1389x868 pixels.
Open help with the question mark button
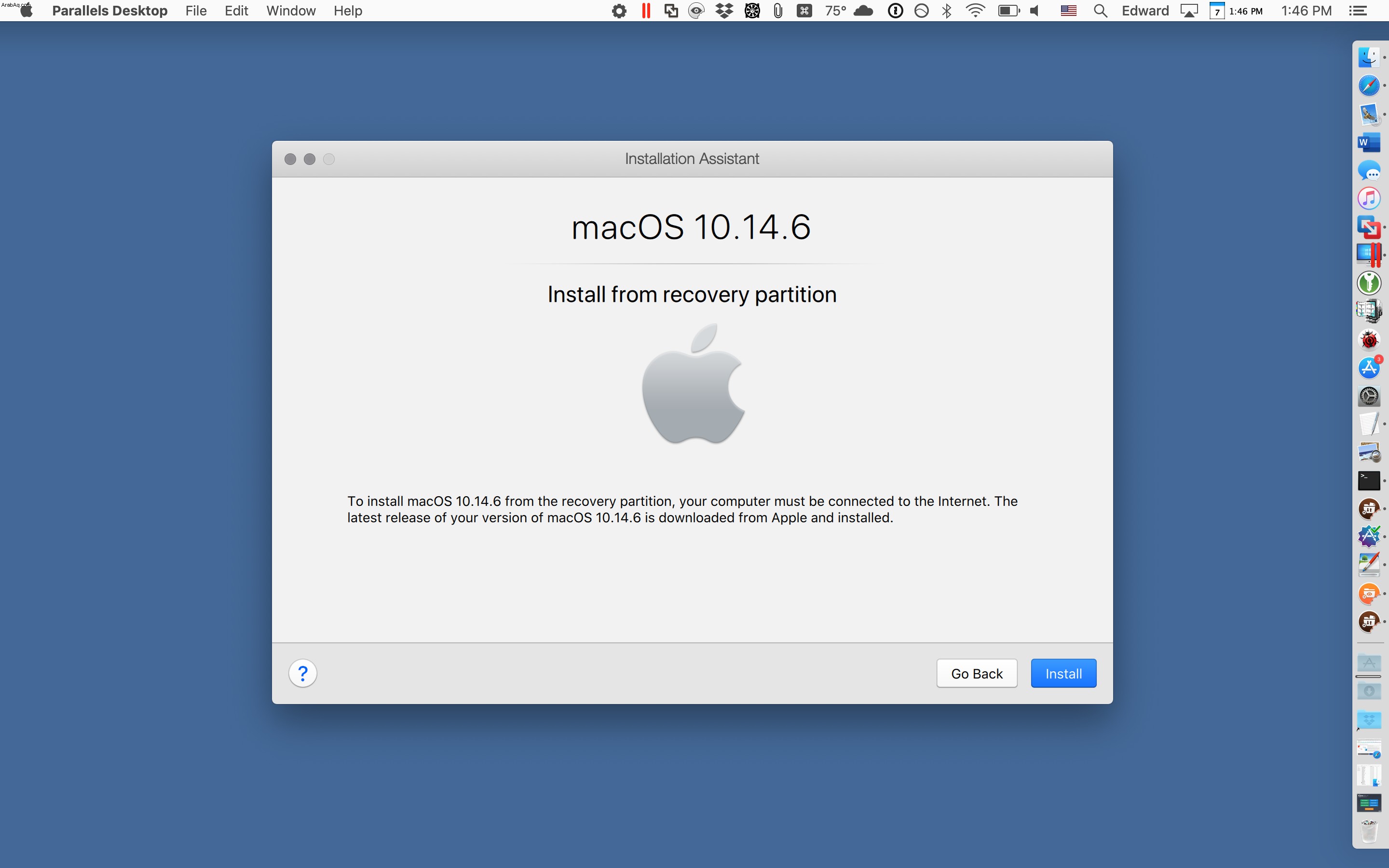[x=302, y=673]
